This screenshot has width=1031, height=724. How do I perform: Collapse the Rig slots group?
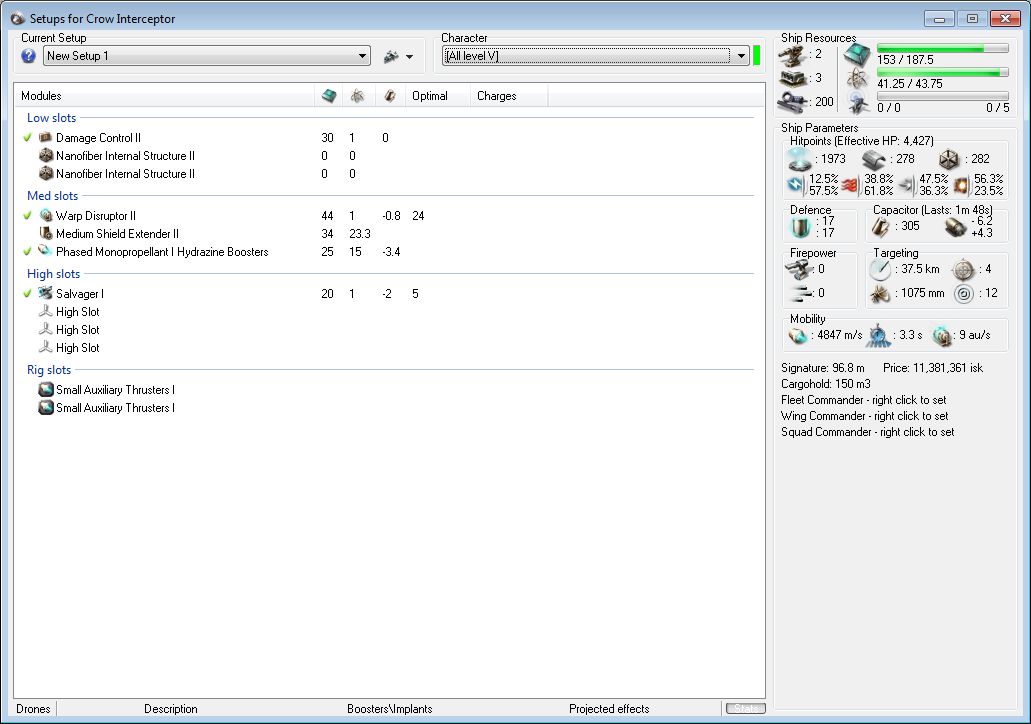pyautogui.click(x=49, y=370)
